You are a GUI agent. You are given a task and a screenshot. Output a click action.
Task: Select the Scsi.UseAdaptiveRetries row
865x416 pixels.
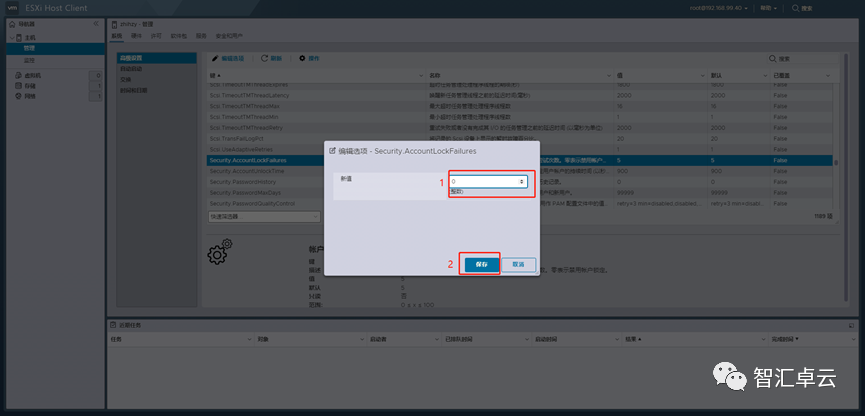tap(520, 150)
